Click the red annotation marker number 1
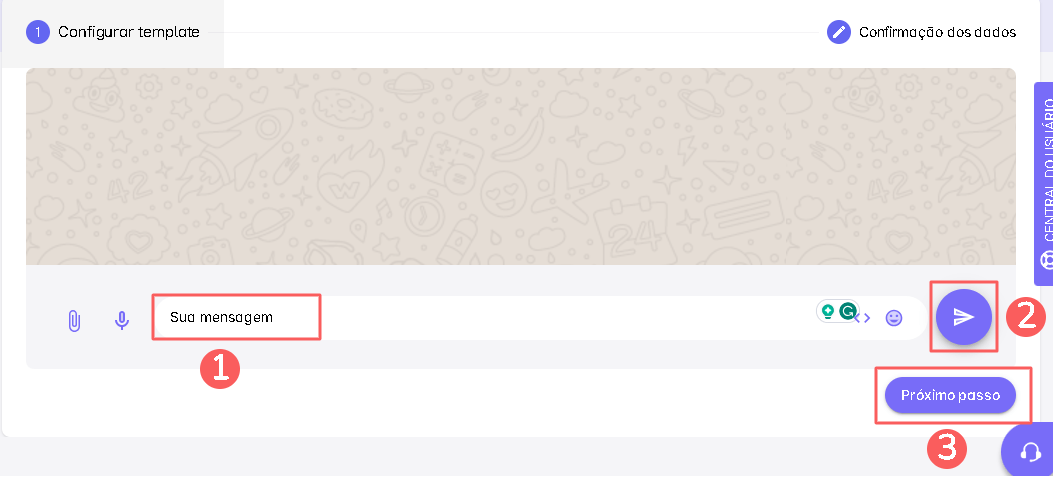1053x478 pixels. (x=220, y=367)
